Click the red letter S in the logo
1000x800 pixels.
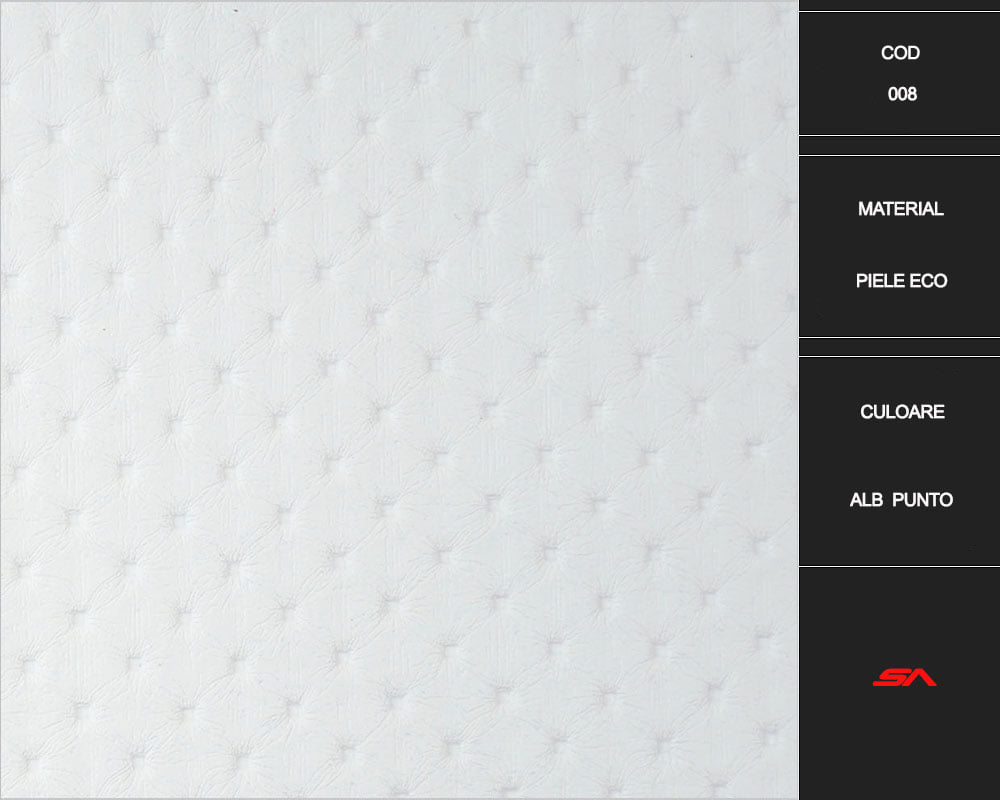[x=889, y=677]
